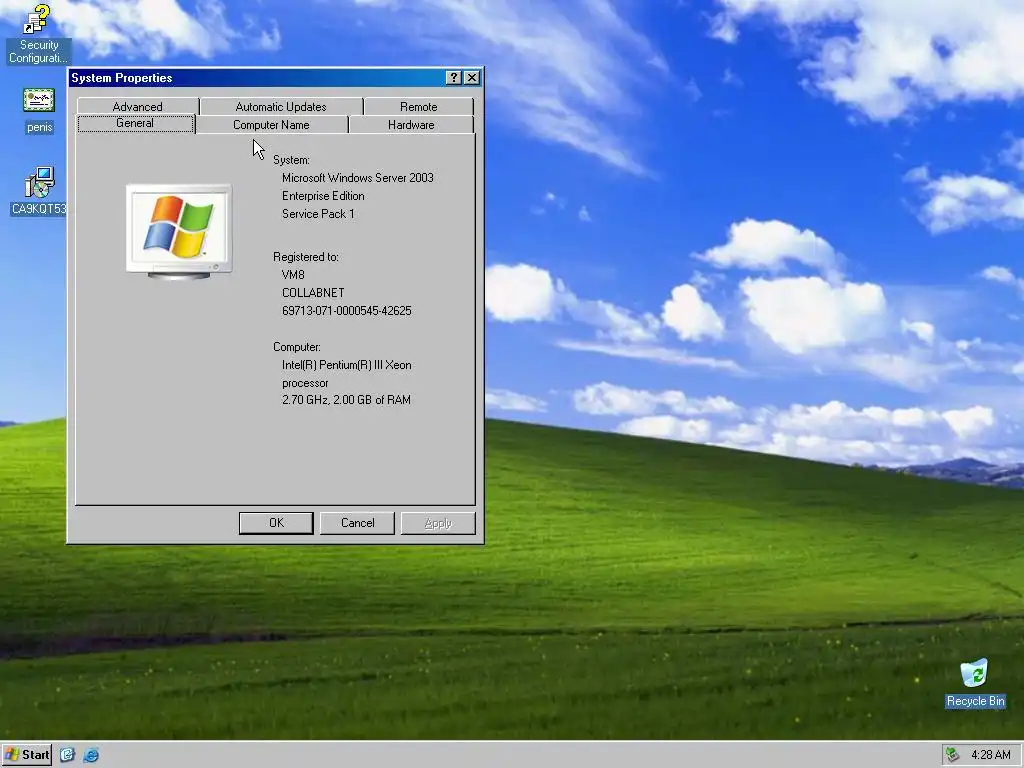Screen dimensions: 1024x768
Task: Click the 'COLLABNET' organization text
Action: [x=313, y=293]
